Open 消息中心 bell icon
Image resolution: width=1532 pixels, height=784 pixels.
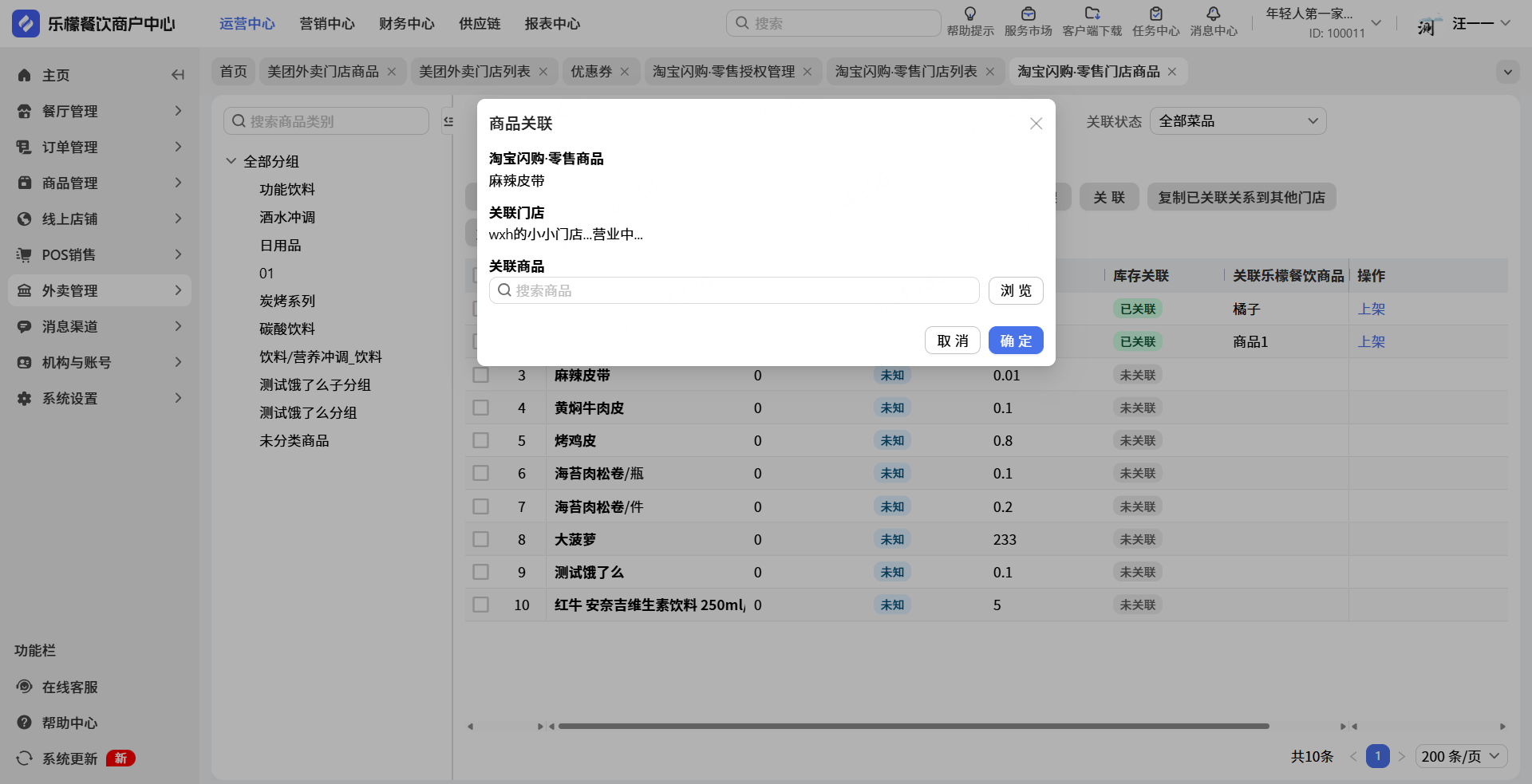click(1213, 14)
